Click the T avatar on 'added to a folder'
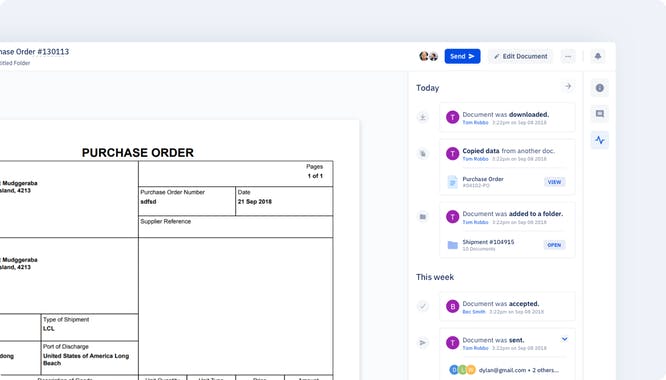The height and width of the screenshot is (380, 666). point(452,217)
